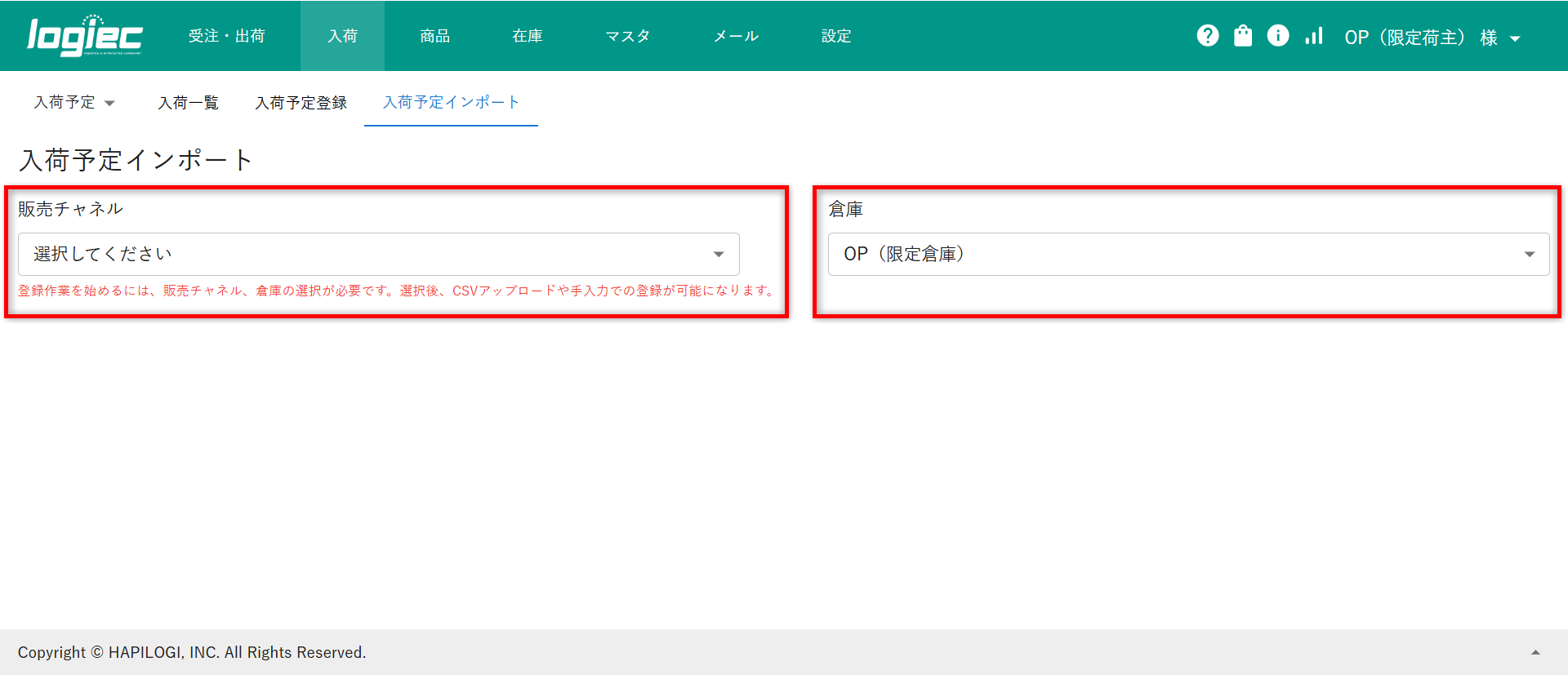The image size is (1568, 675).
Task: Open the メール menu
Action: point(736,36)
